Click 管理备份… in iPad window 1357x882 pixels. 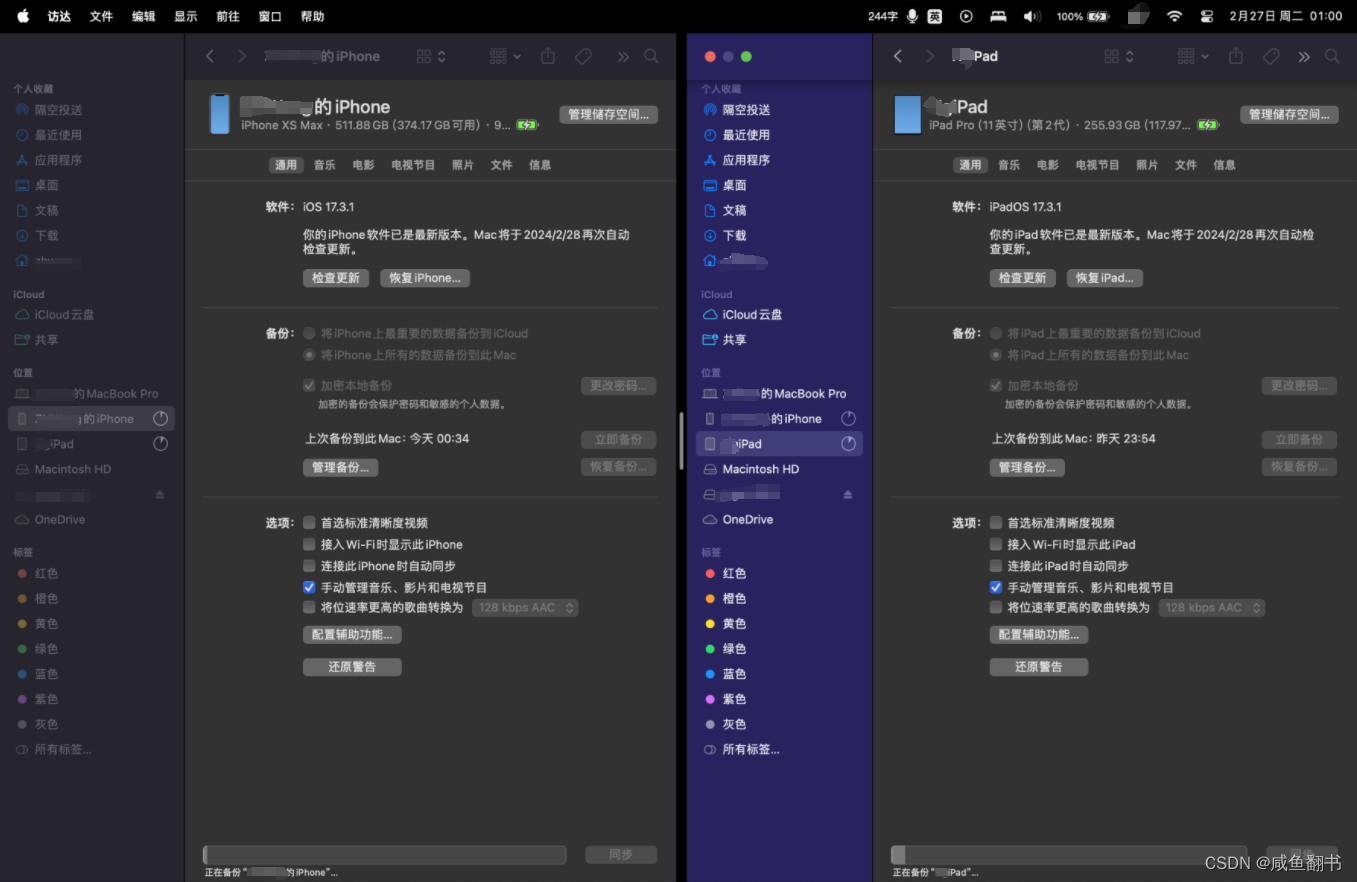[x=1027, y=467]
